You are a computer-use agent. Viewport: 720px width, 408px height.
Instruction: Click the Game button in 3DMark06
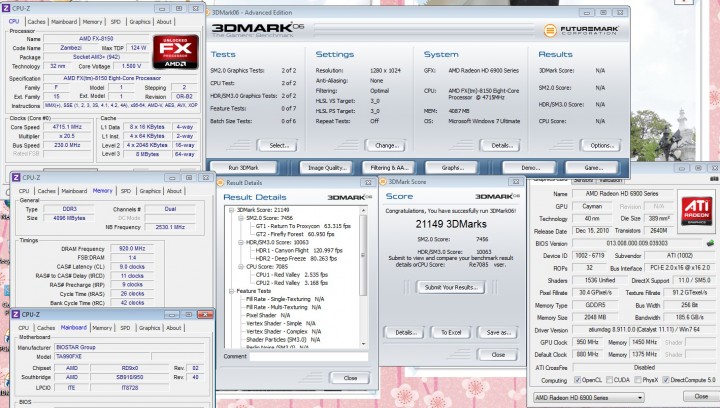coord(593,168)
